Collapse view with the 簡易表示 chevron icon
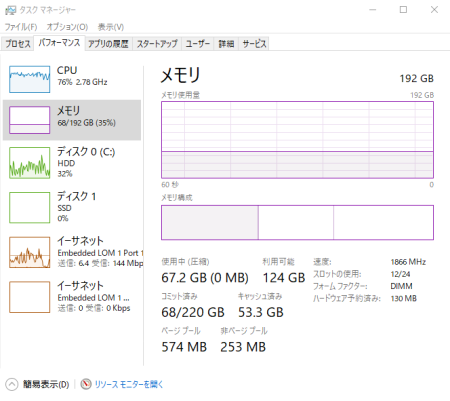This screenshot has width=450, height=401. click(x=12, y=384)
